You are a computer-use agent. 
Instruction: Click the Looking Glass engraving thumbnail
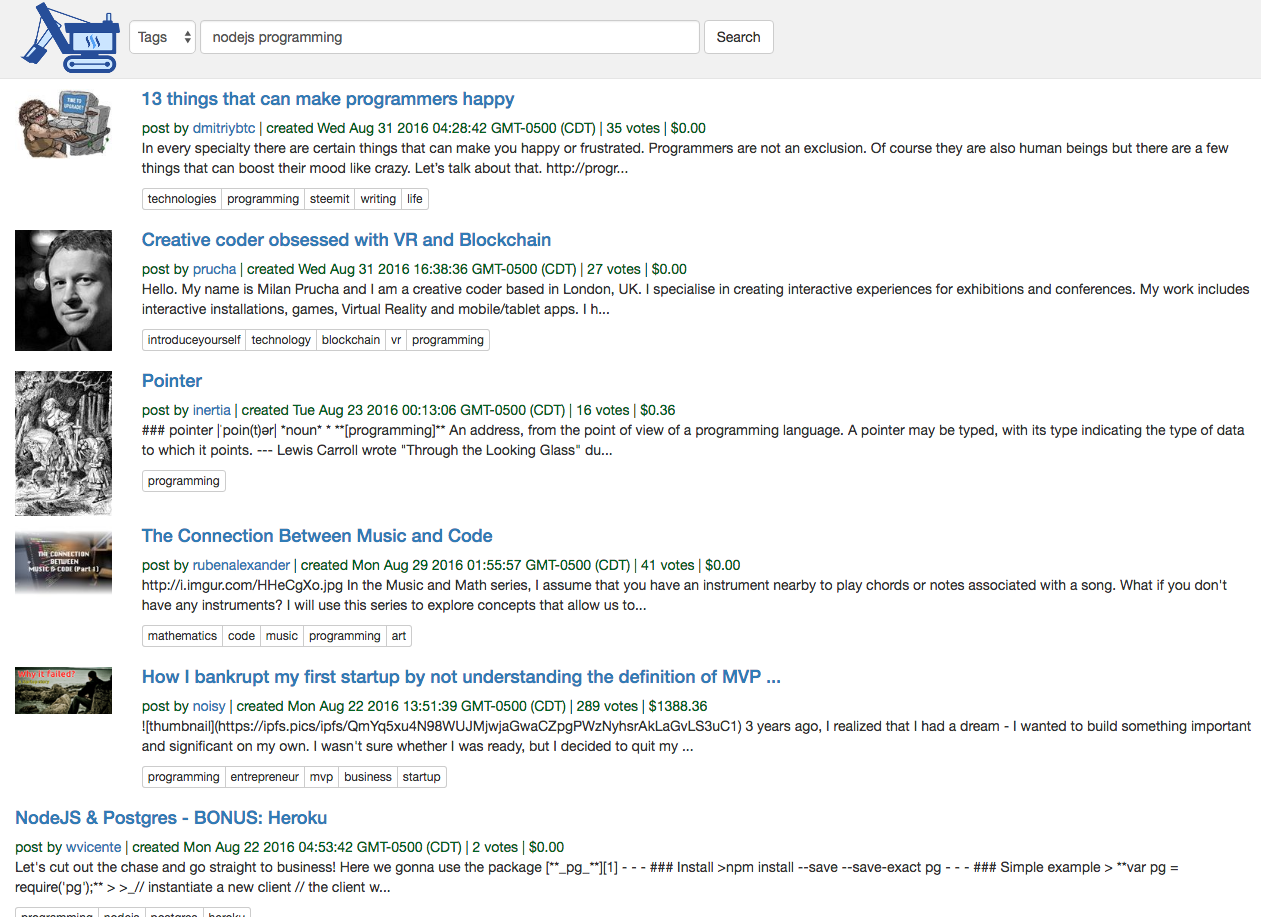(x=63, y=443)
